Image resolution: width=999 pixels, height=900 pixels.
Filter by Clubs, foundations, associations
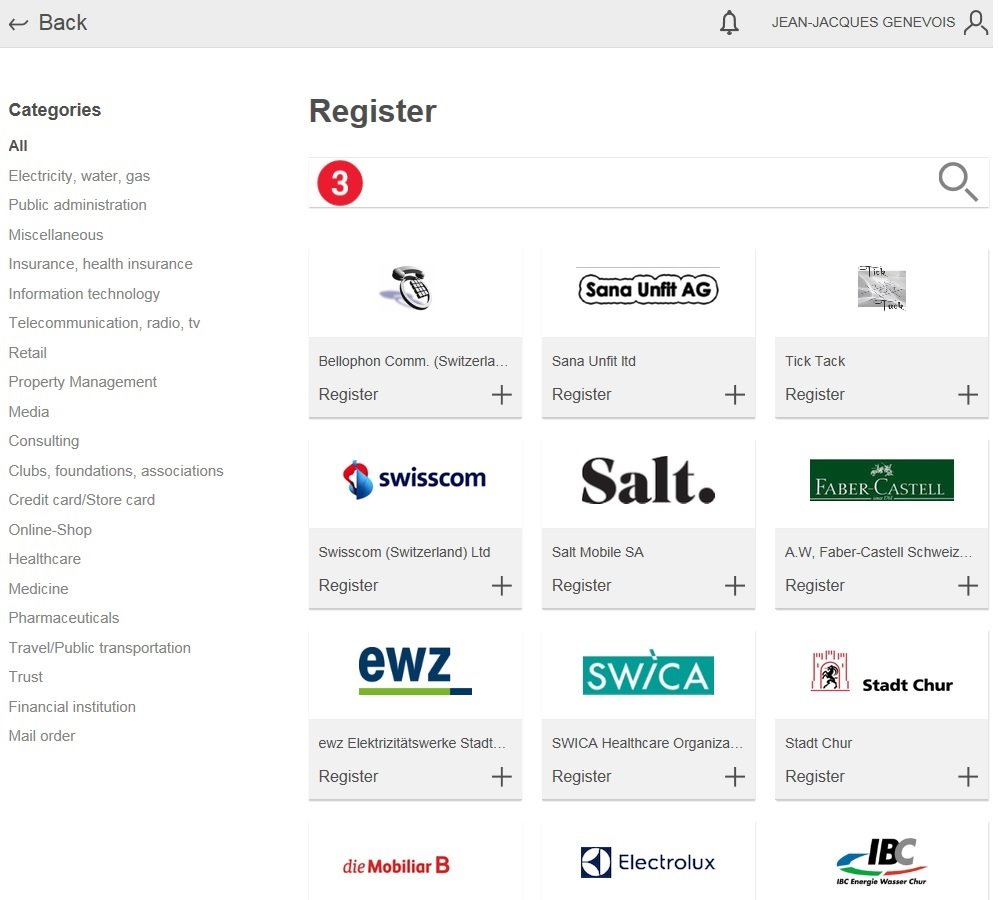pyautogui.click(x=116, y=471)
